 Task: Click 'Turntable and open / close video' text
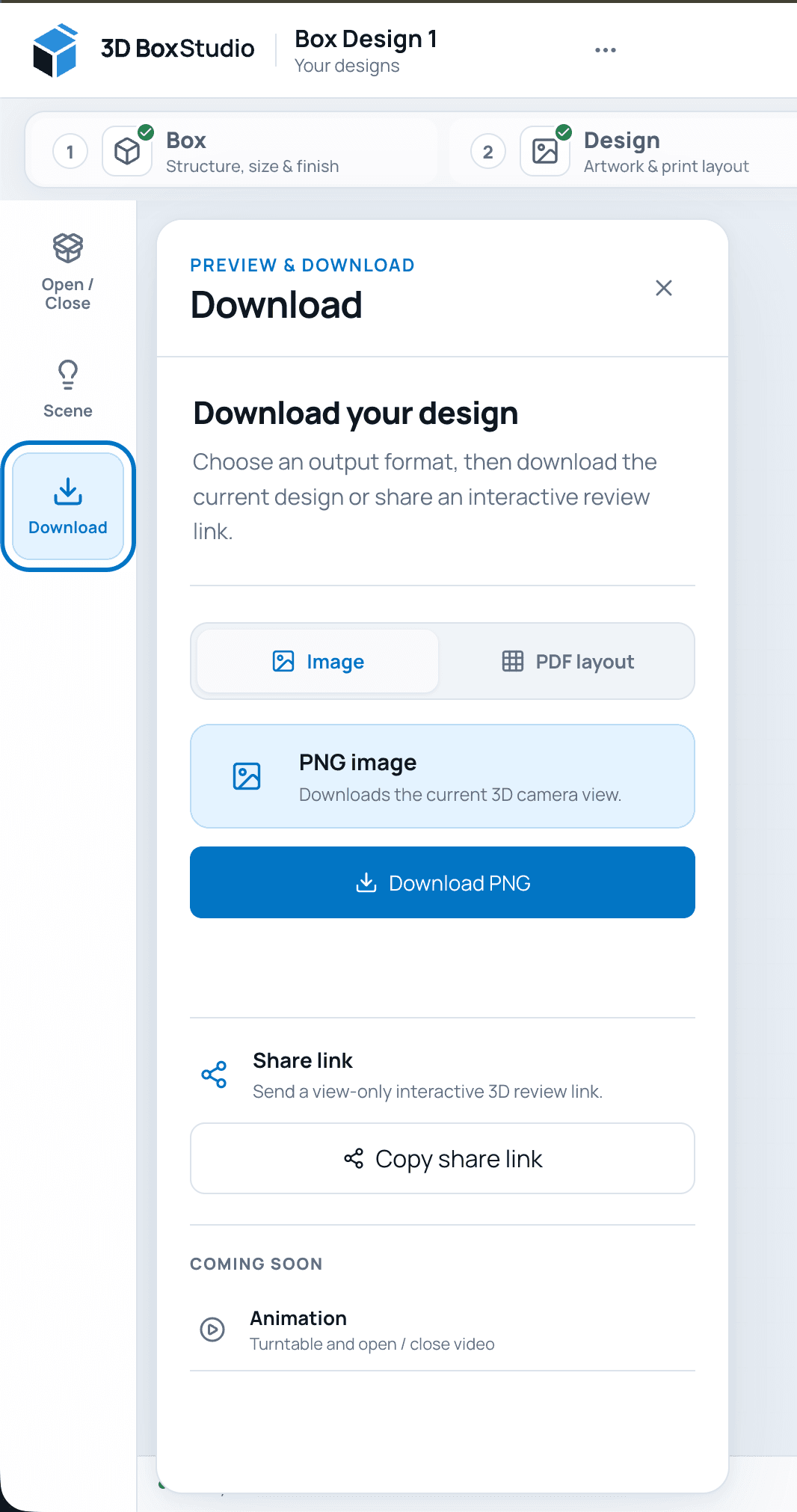tap(372, 1344)
